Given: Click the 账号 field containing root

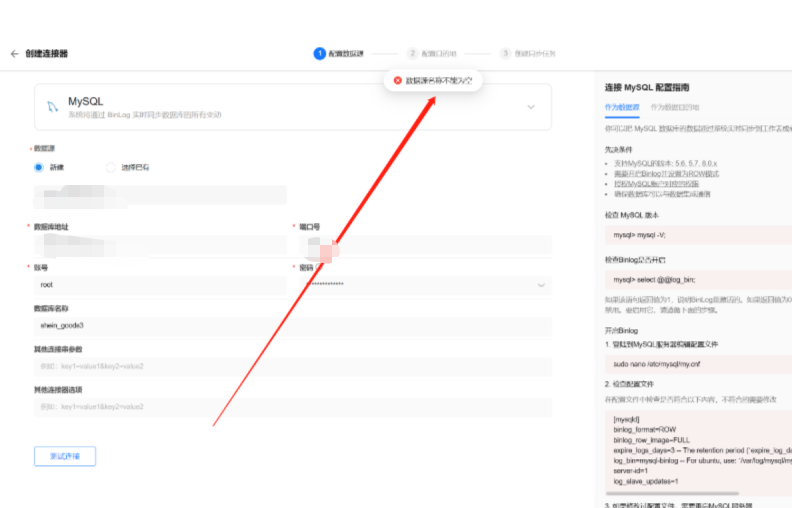Looking at the screenshot, I should pyautogui.click(x=160, y=285).
